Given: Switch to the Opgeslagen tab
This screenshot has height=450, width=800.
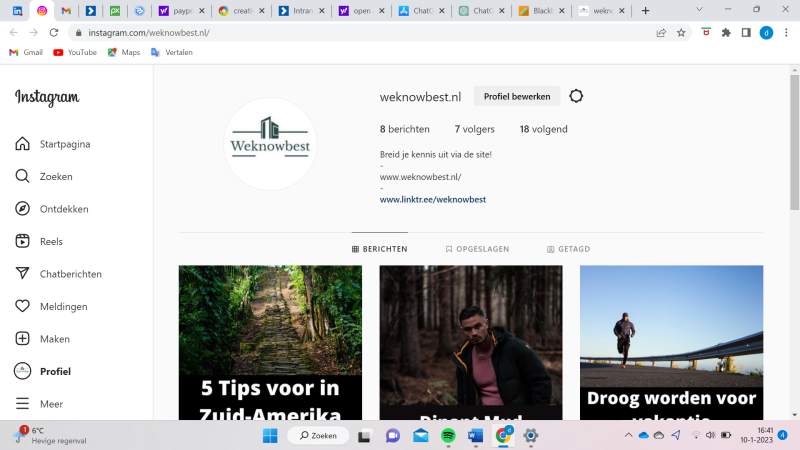Looking at the screenshot, I should tap(478, 249).
